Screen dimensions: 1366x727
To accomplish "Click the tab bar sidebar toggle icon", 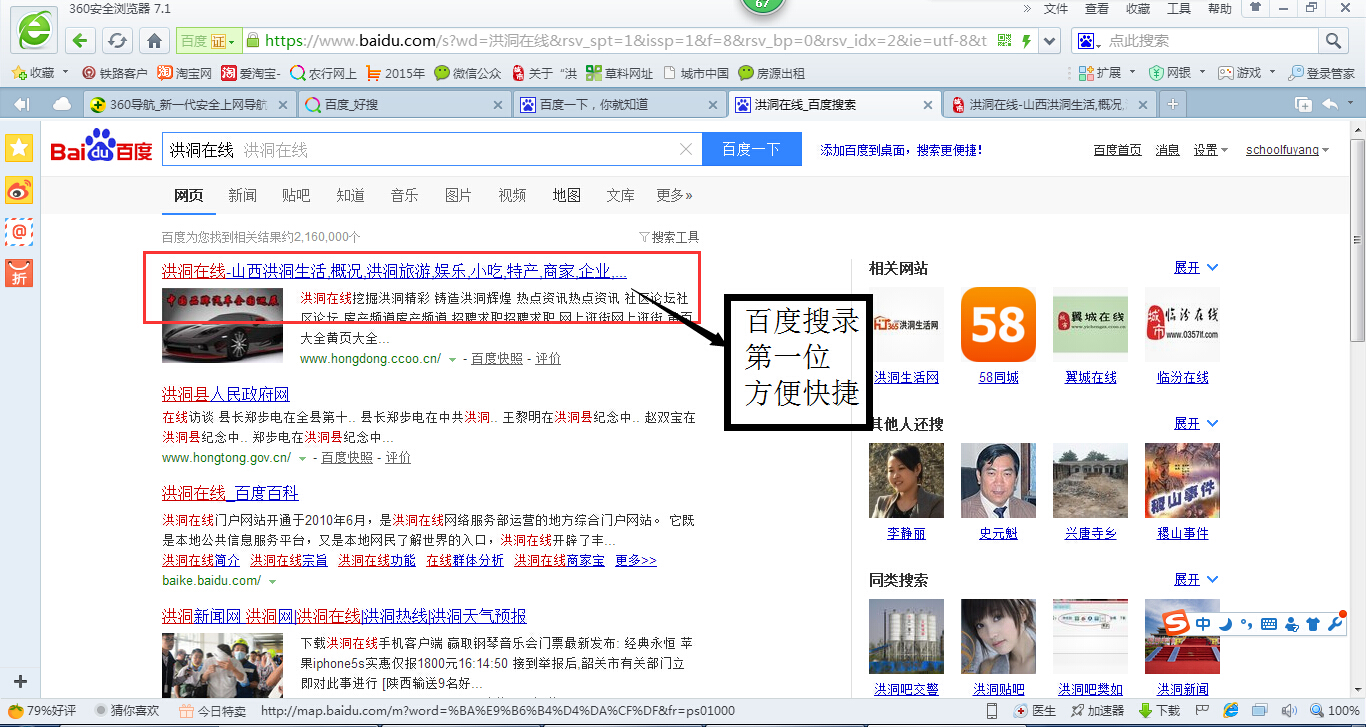I will click(x=21, y=104).
